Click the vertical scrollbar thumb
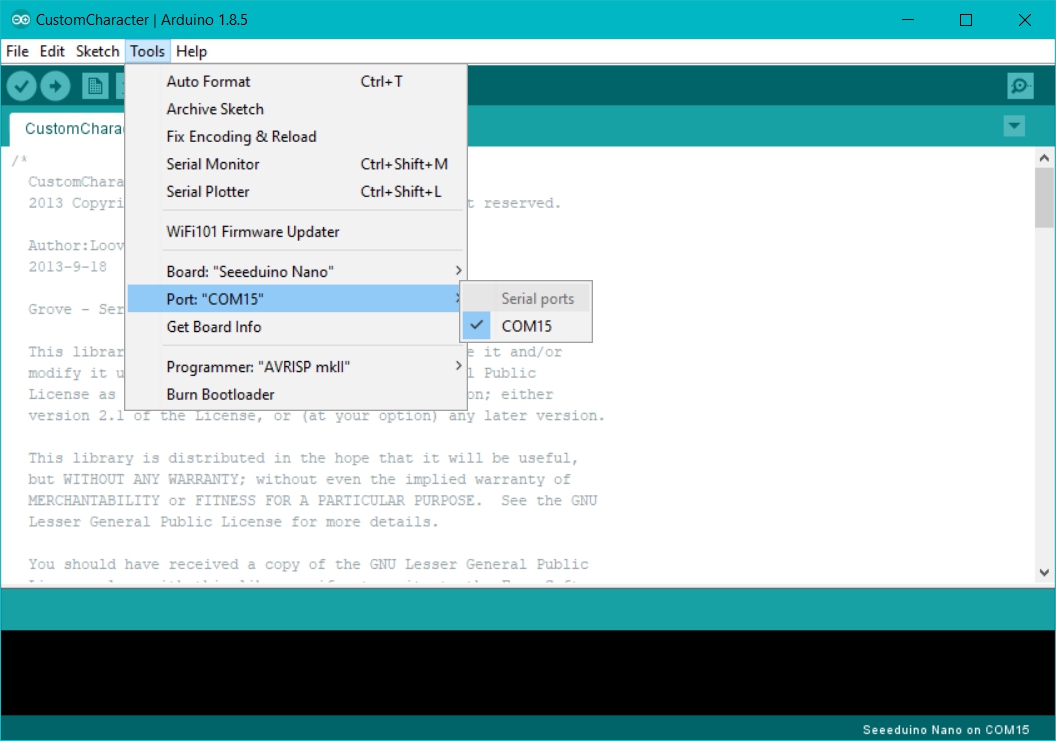The width and height of the screenshot is (1056, 741). click(1044, 197)
